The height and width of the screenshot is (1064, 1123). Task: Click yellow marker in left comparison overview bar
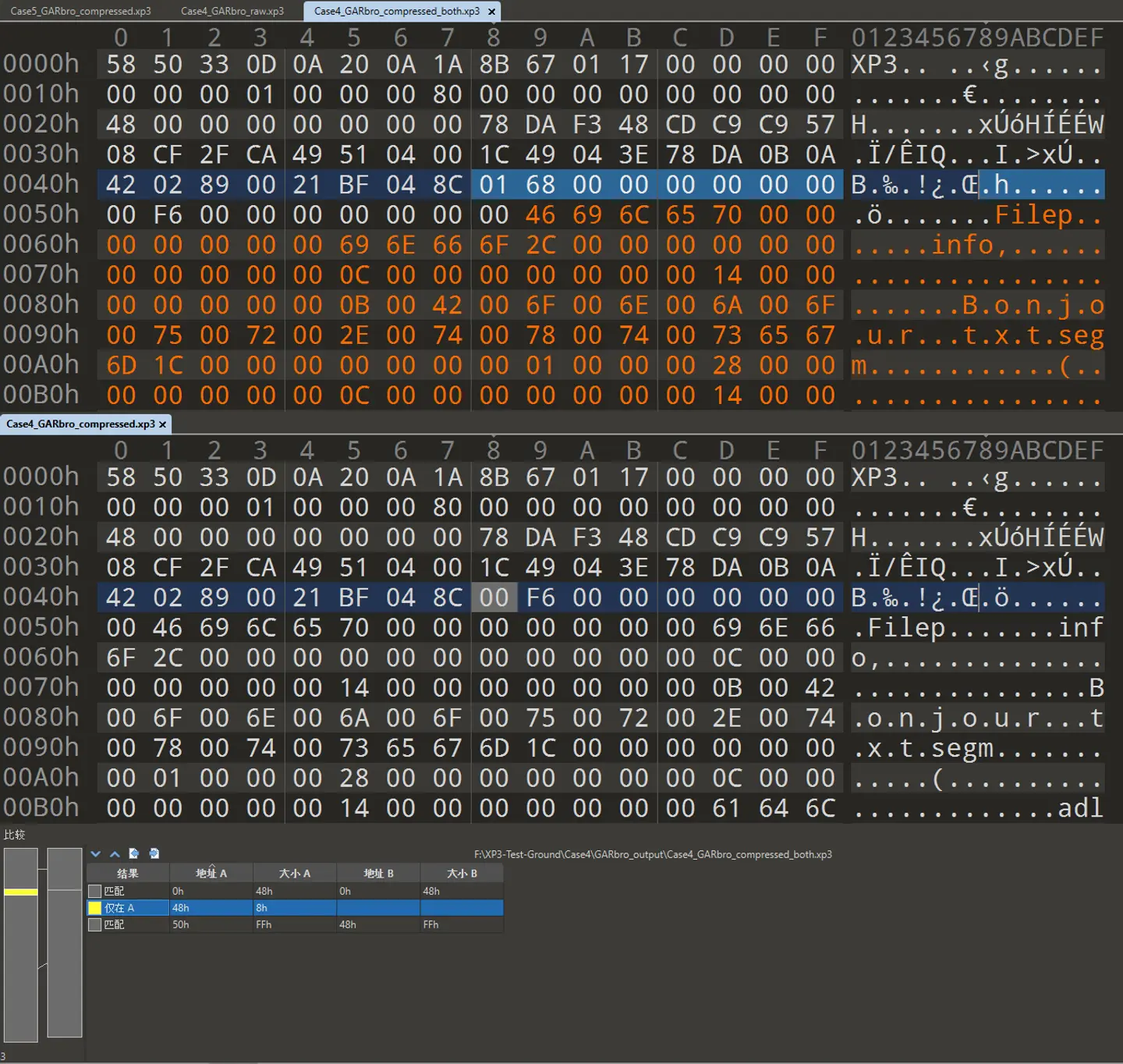point(20,892)
